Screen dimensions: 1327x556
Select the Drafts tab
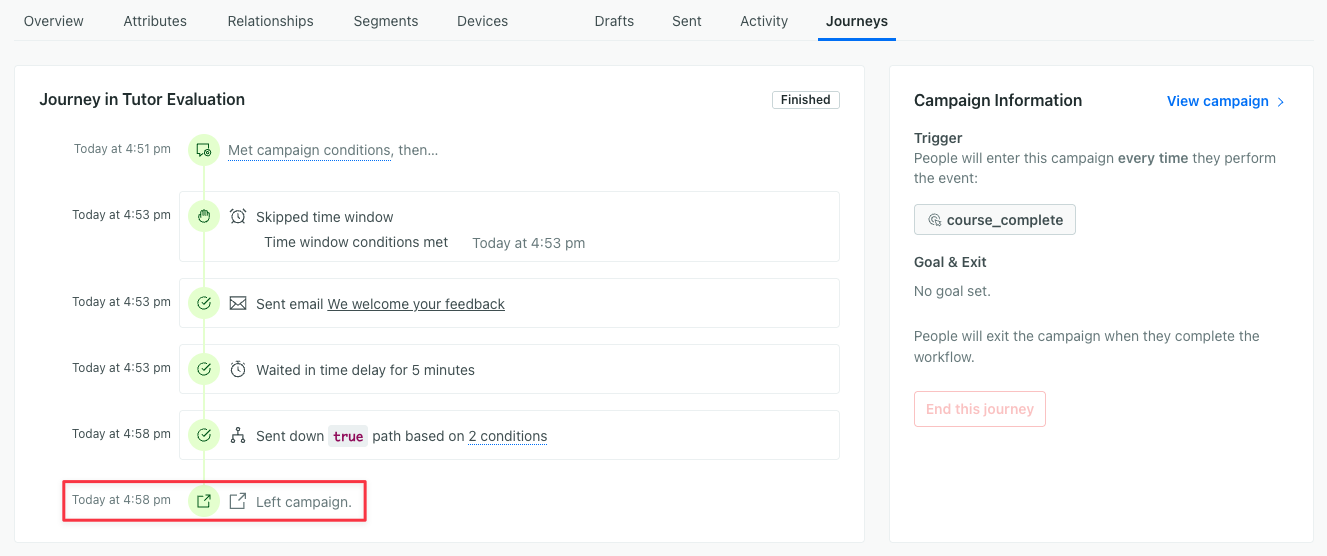[614, 21]
